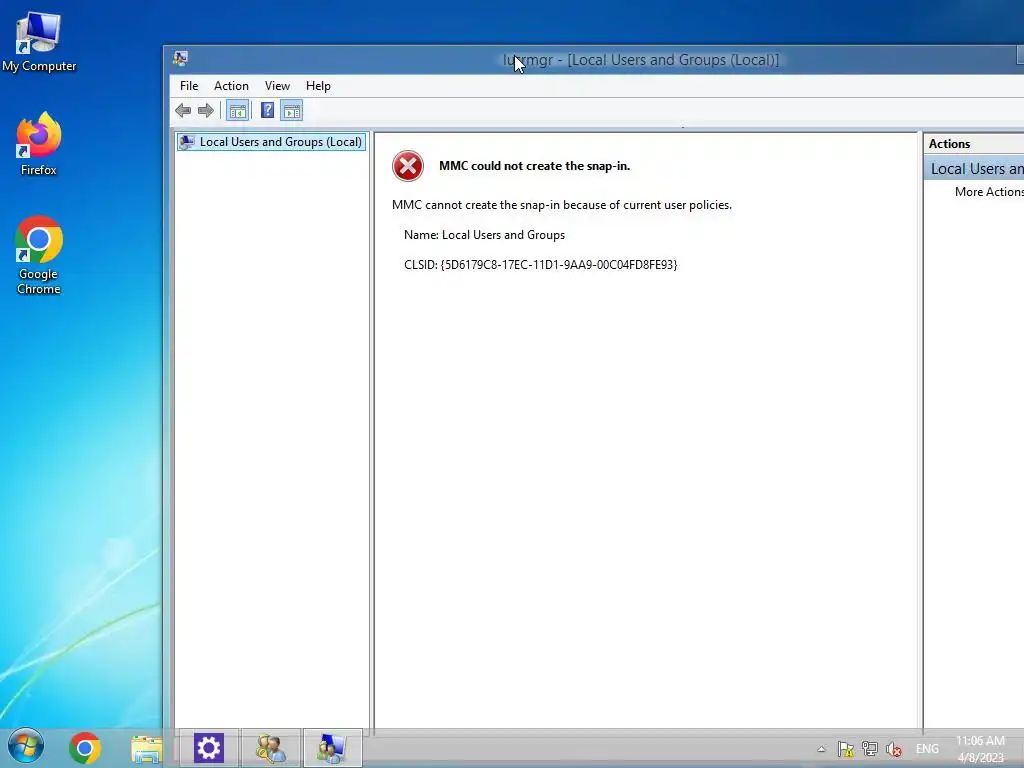The width and height of the screenshot is (1024, 768).
Task: Open the Action menu
Action: [x=231, y=86]
